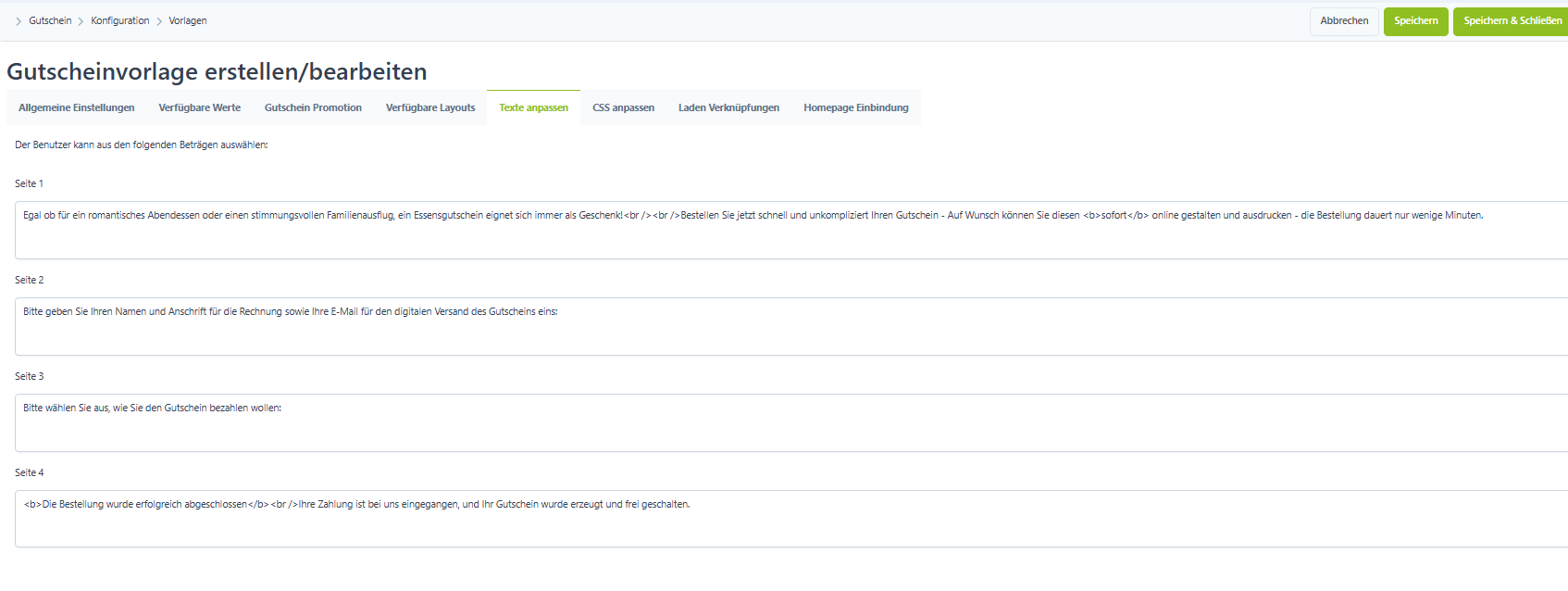Click the chevron before Gutschein breadcrumb
Image resolution: width=1568 pixels, height=591 pixels.
click(19, 21)
